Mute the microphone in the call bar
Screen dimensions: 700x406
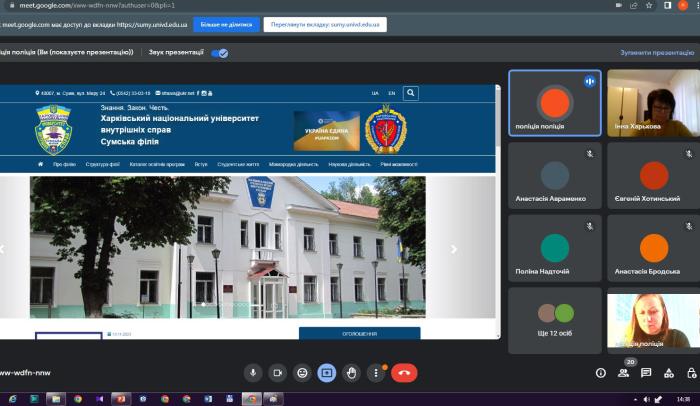coord(253,372)
